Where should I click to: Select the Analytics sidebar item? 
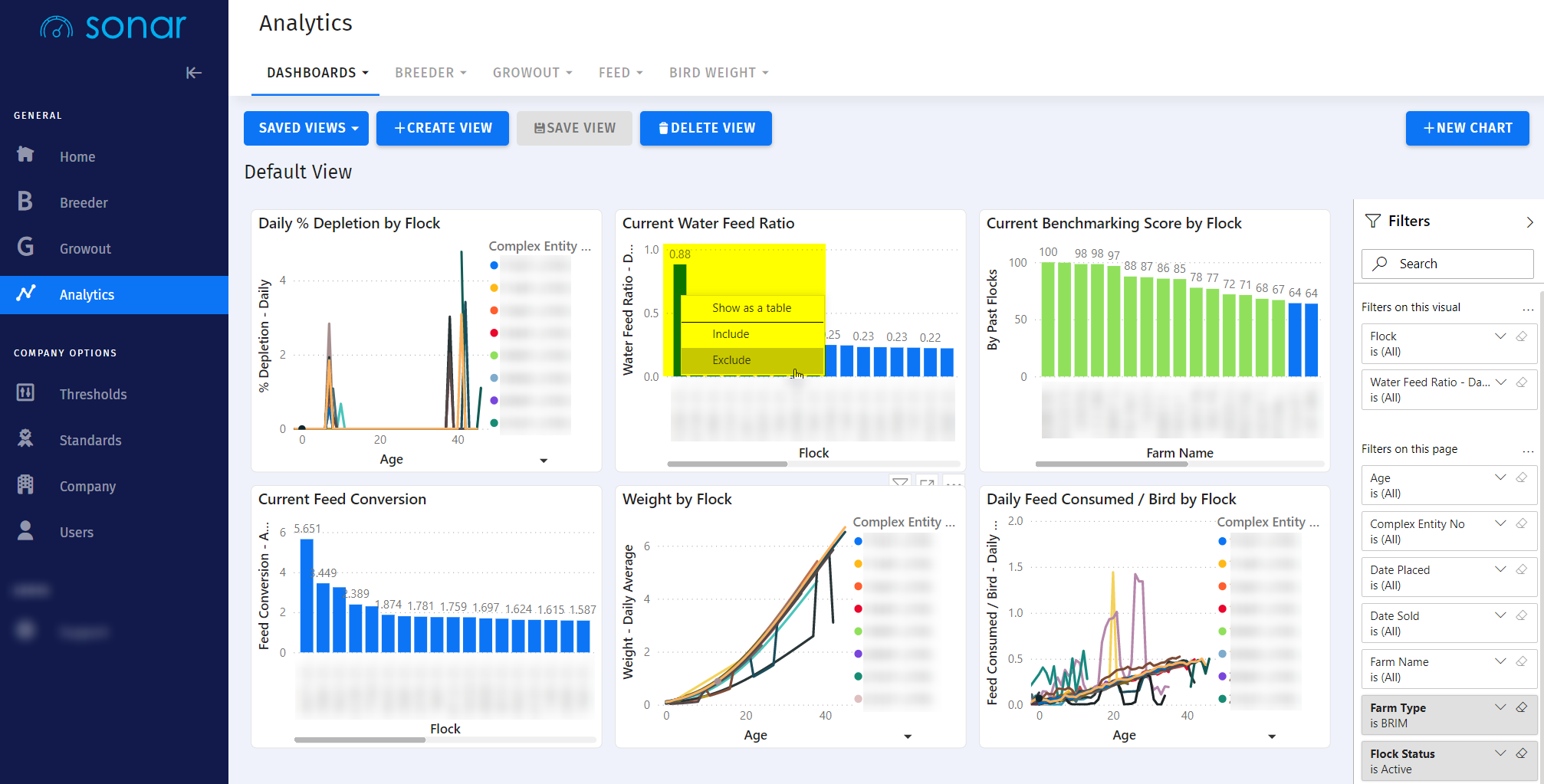point(114,294)
